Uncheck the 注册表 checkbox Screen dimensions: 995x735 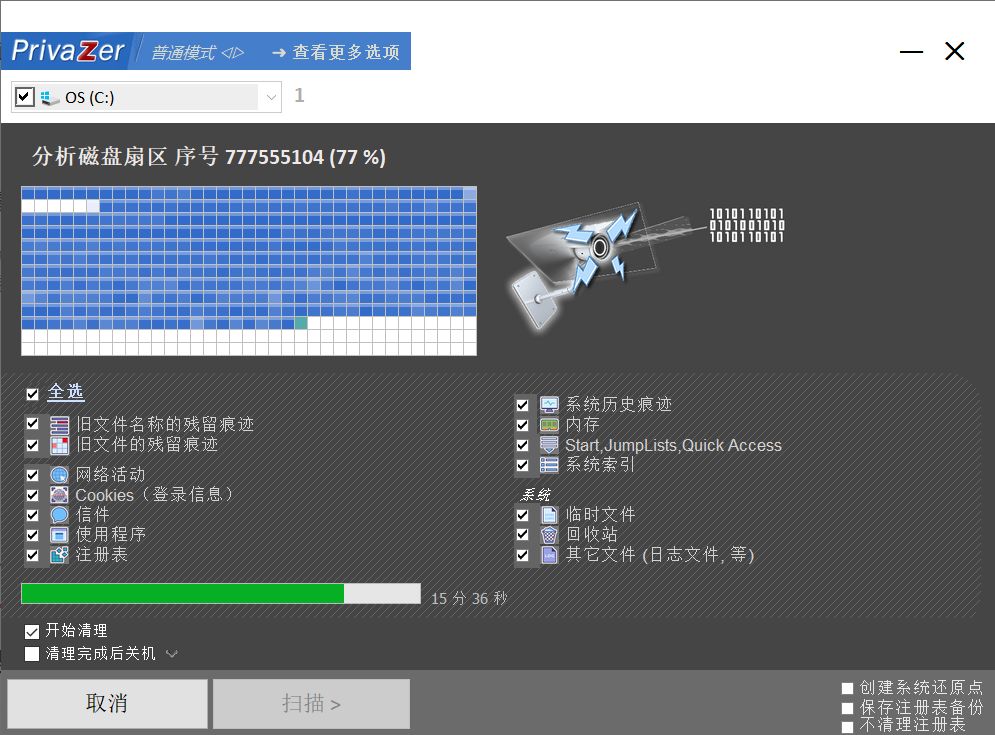click(x=32, y=555)
